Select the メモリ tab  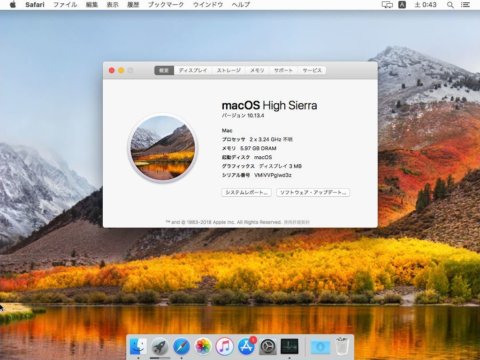click(x=257, y=70)
